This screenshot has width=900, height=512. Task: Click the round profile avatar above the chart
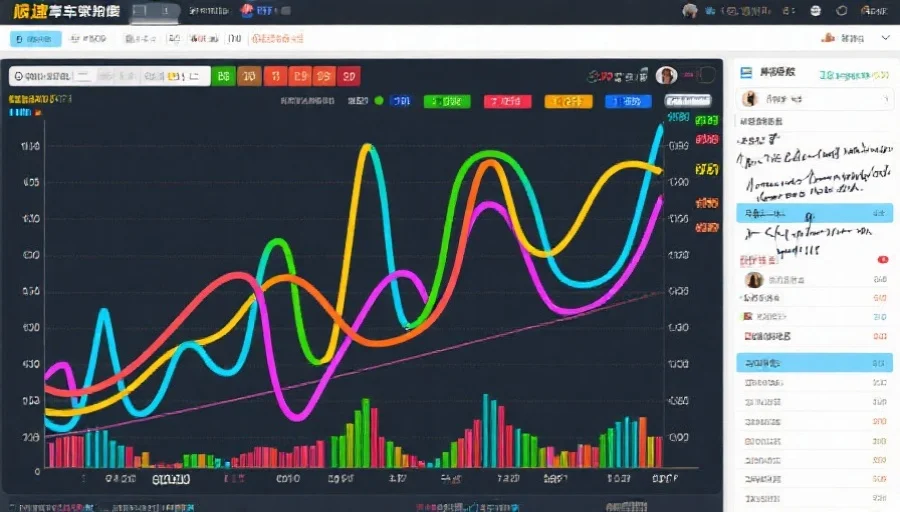(667, 76)
